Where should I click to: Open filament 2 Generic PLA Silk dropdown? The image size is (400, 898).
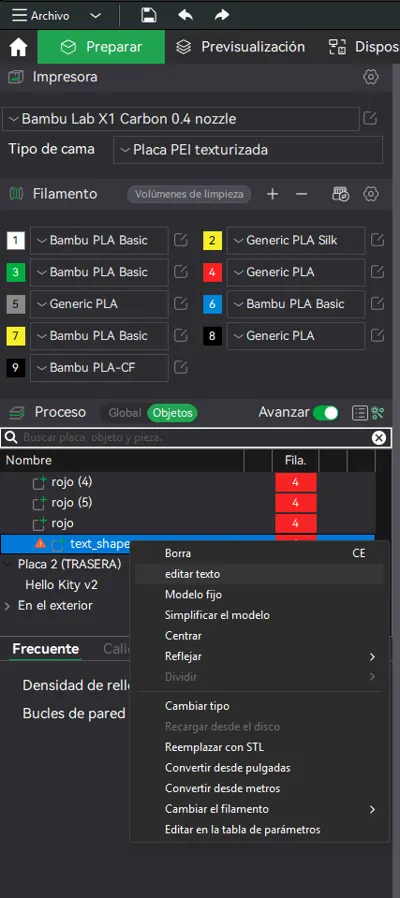296,241
